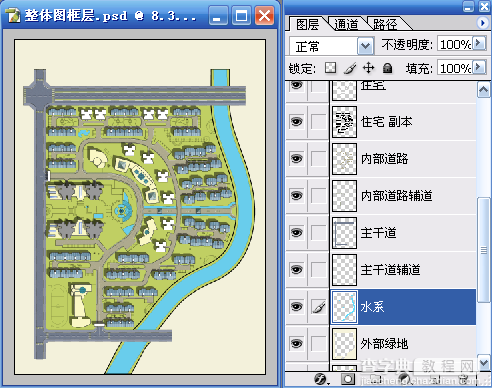The image size is (492, 388).
Task: Click the 主干道辅道 layer thumbnail
Action: (x=344, y=270)
